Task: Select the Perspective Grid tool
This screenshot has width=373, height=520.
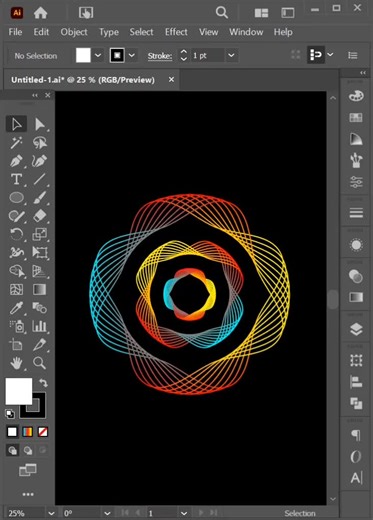Action: point(40,271)
